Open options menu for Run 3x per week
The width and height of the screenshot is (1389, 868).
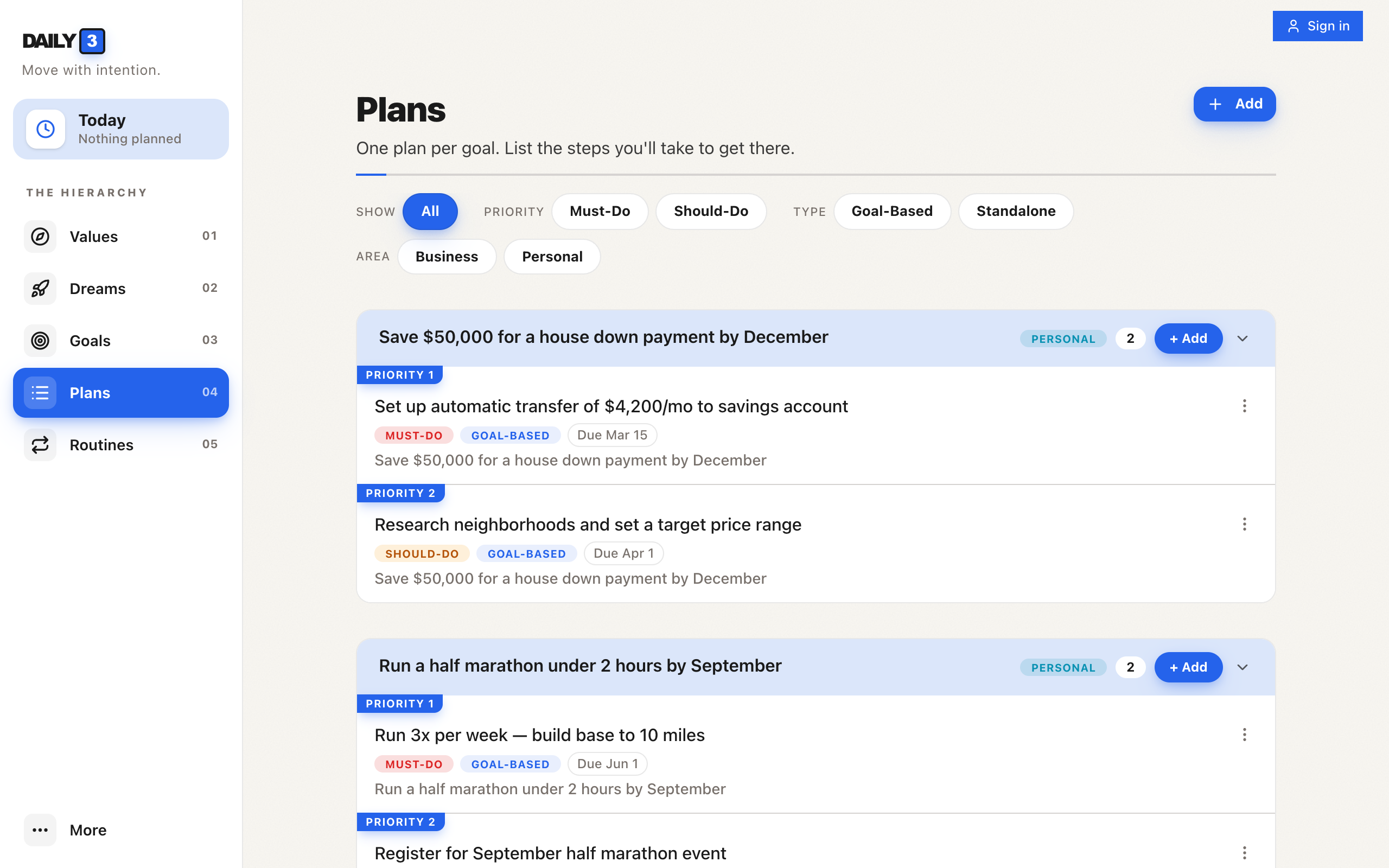click(x=1244, y=735)
